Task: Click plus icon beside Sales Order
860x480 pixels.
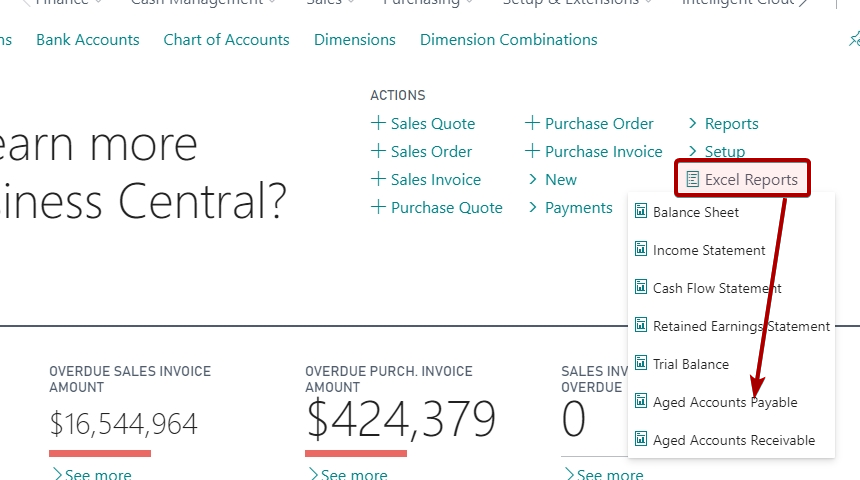Action: (x=378, y=150)
